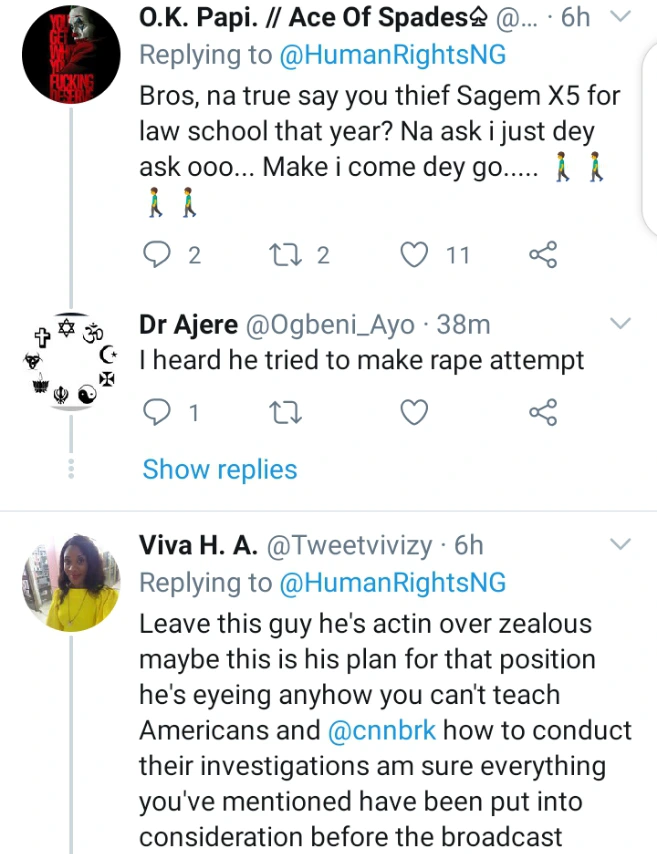The height and width of the screenshot is (854, 657).
Task: Retweet Dr Ajere's tweet
Action: coord(284,411)
